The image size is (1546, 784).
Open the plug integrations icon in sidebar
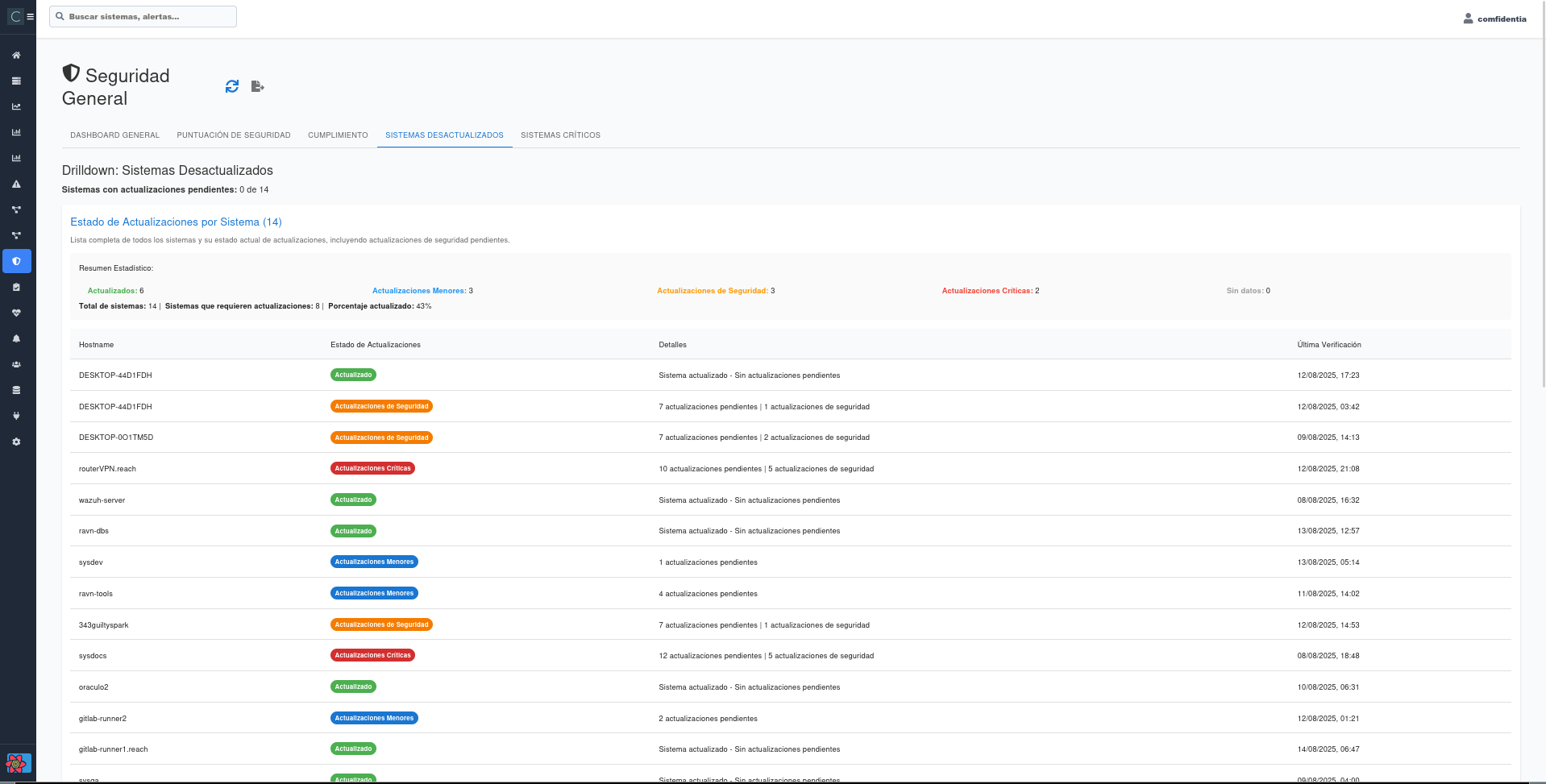point(16,417)
